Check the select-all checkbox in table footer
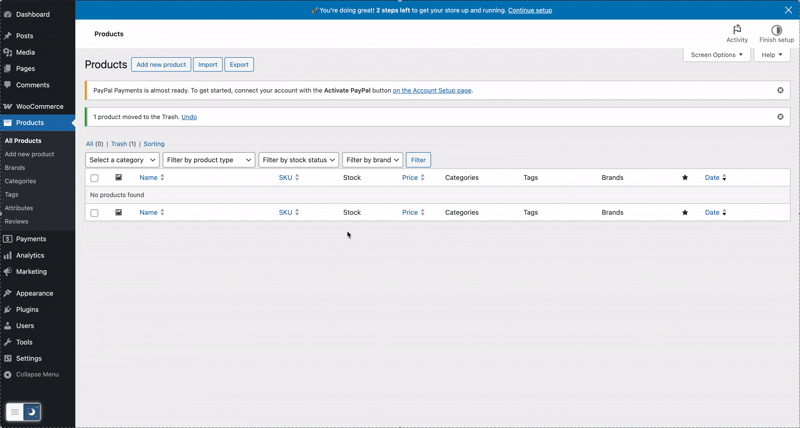 (95, 213)
